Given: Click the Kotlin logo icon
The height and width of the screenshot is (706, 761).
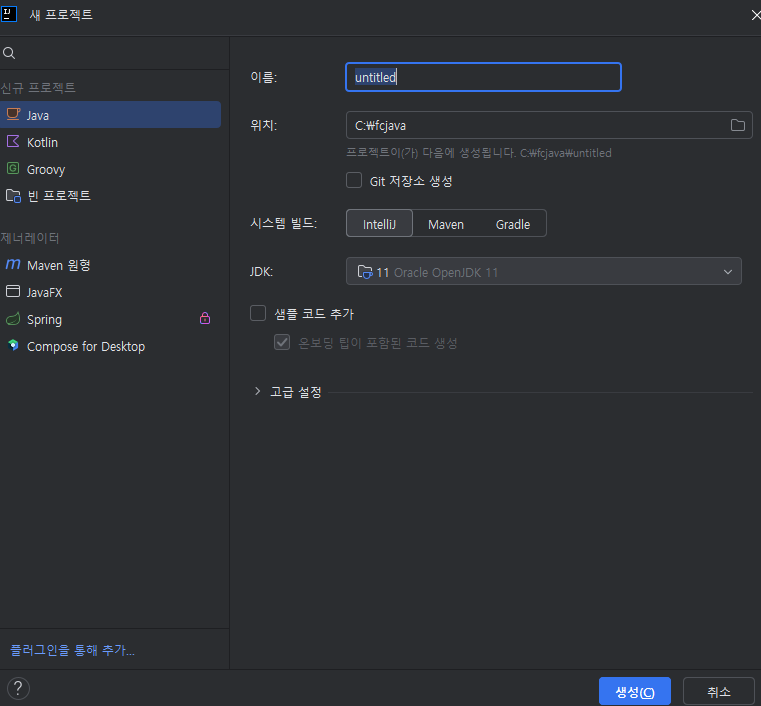Looking at the screenshot, I should click(13, 141).
